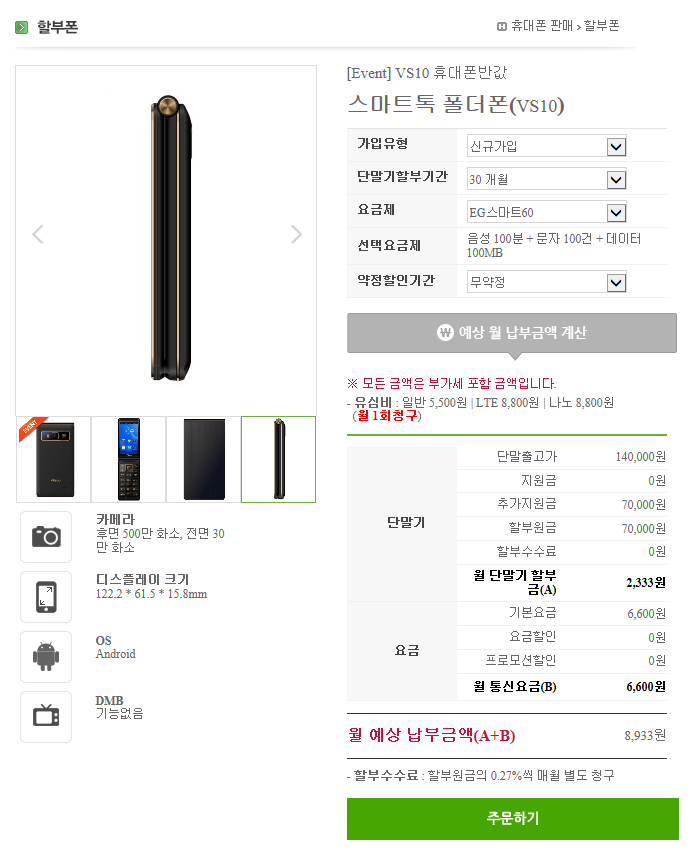
Task: Click the green 주문하기 order button
Action: [513, 818]
